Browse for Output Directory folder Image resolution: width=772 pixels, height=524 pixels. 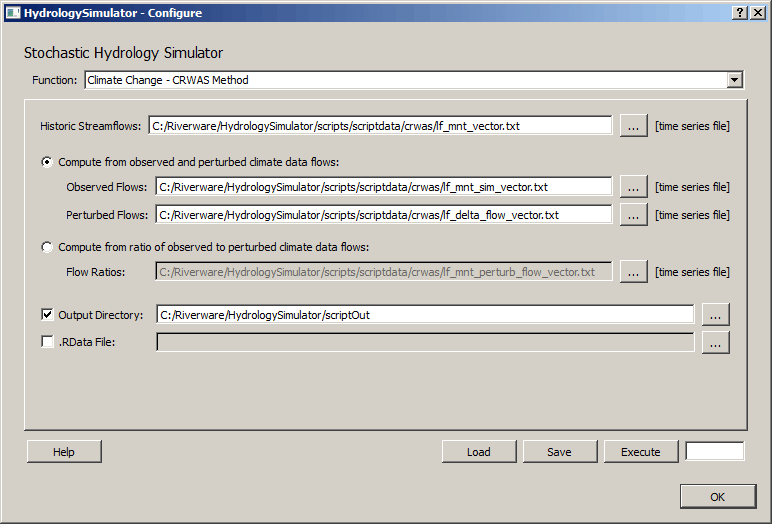(715, 315)
